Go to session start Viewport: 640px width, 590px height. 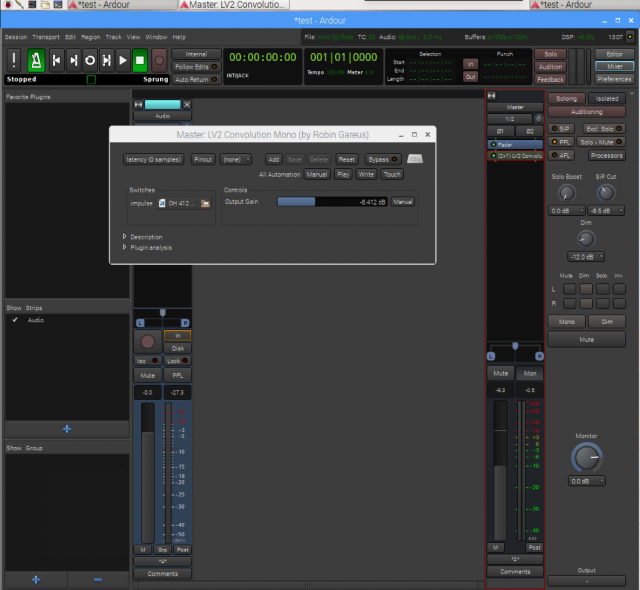(x=56, y=60)
